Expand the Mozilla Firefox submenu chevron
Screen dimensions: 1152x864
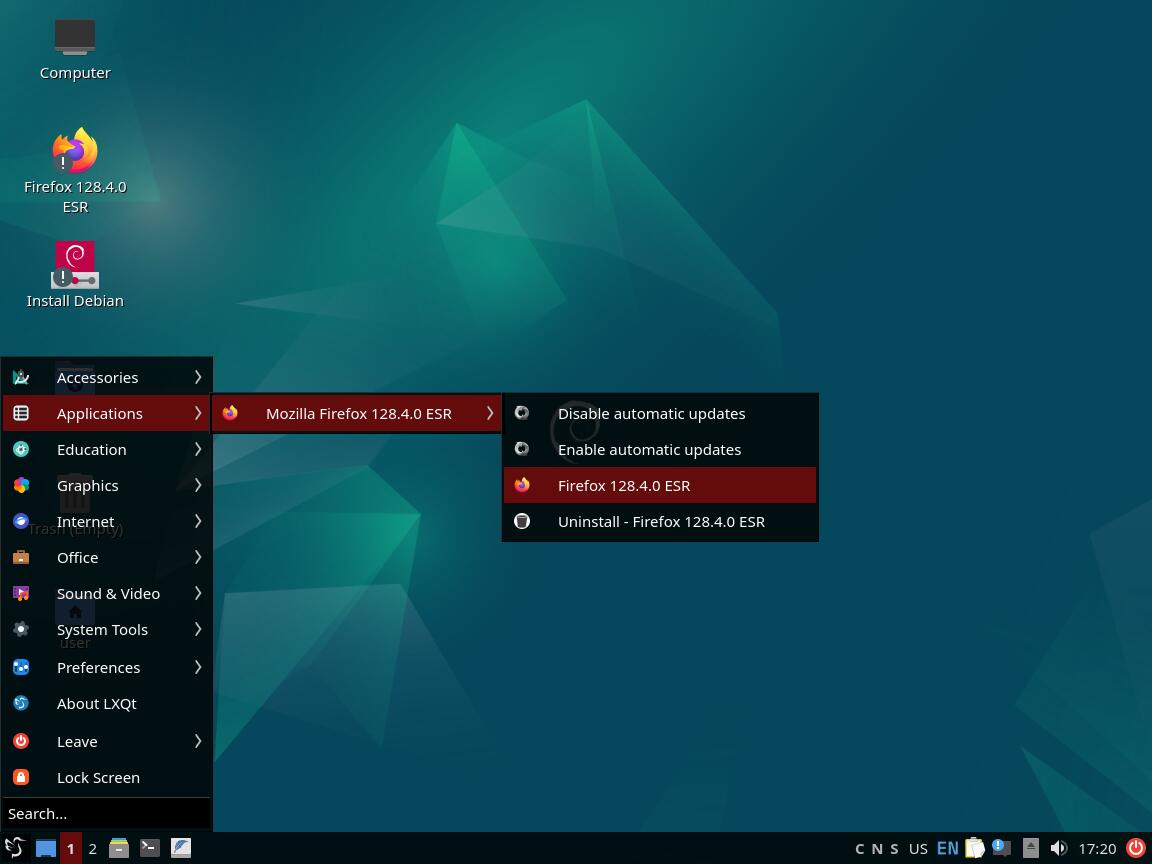(490, 413)
